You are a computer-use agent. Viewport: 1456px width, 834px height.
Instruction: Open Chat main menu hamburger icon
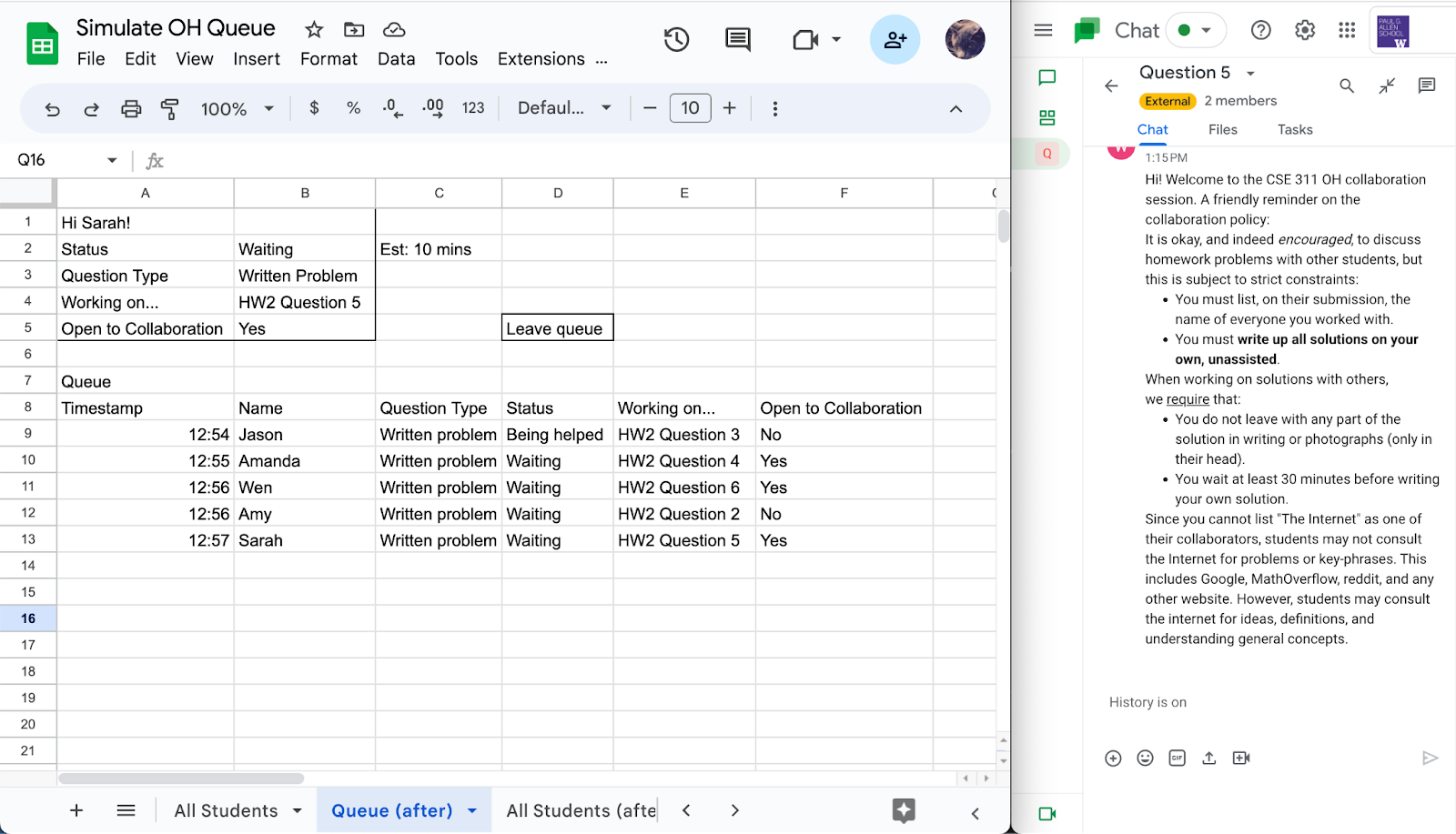coord(1044,30)
